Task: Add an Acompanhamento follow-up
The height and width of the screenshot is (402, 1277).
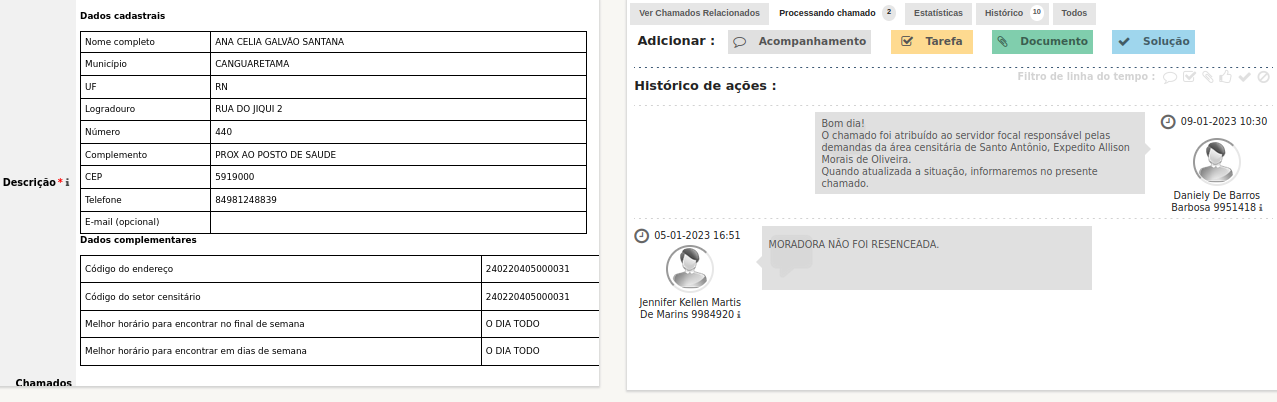Action: pos(799,42)
